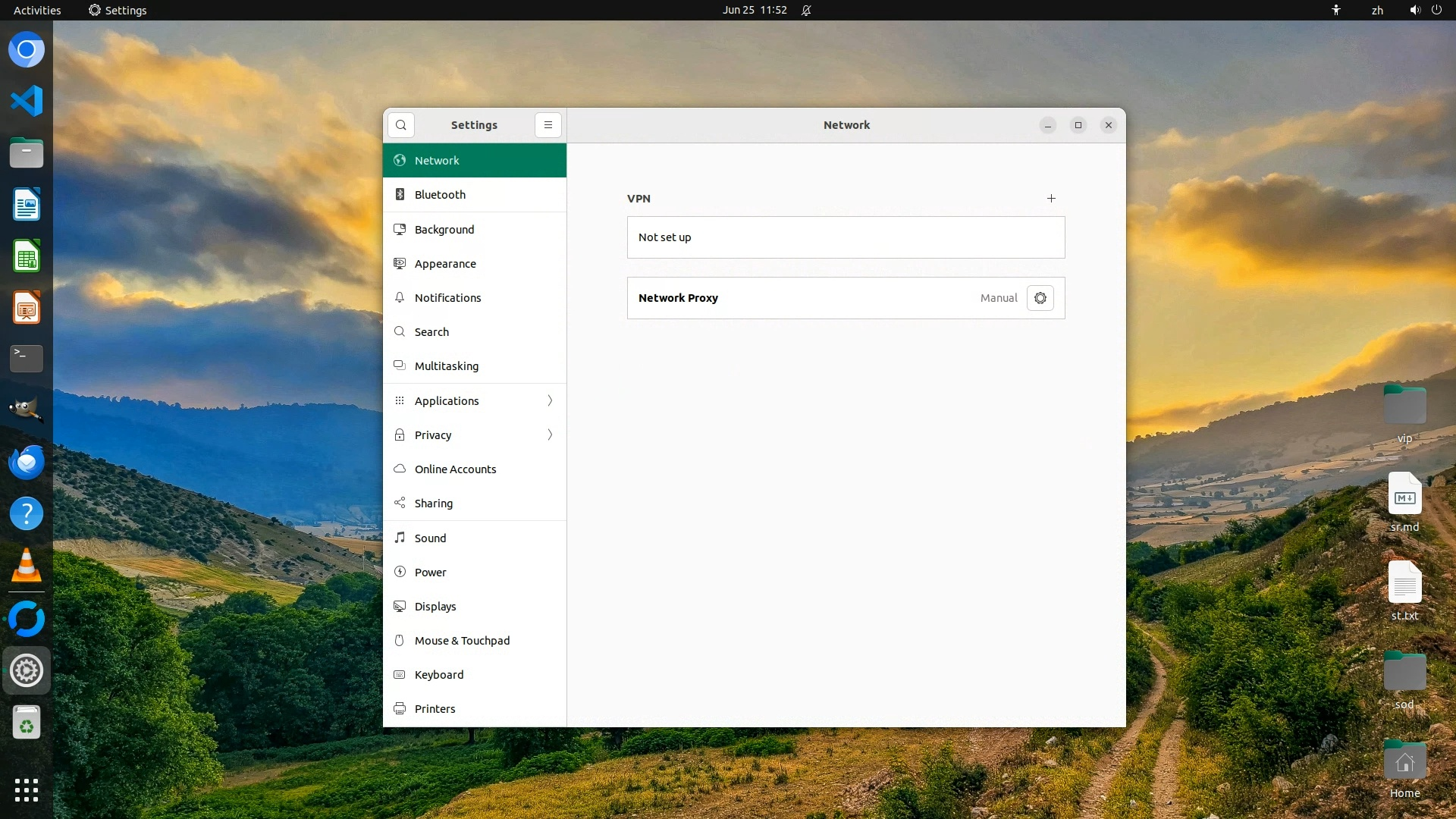
Task: Click the Settings search magnifier button
Action: [x=401, y=125]
